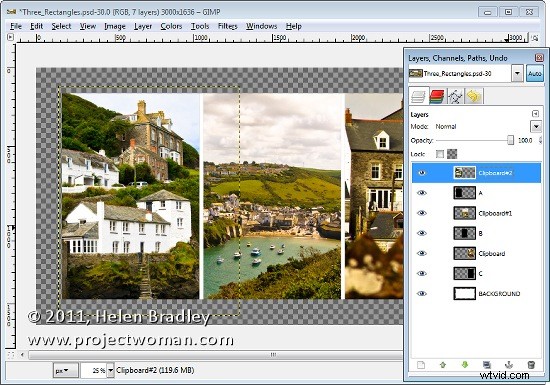Open the zoom percentage dropdown arrow
Image resolution: width=550 pixels, height=385 pixels.
(110, 370)
